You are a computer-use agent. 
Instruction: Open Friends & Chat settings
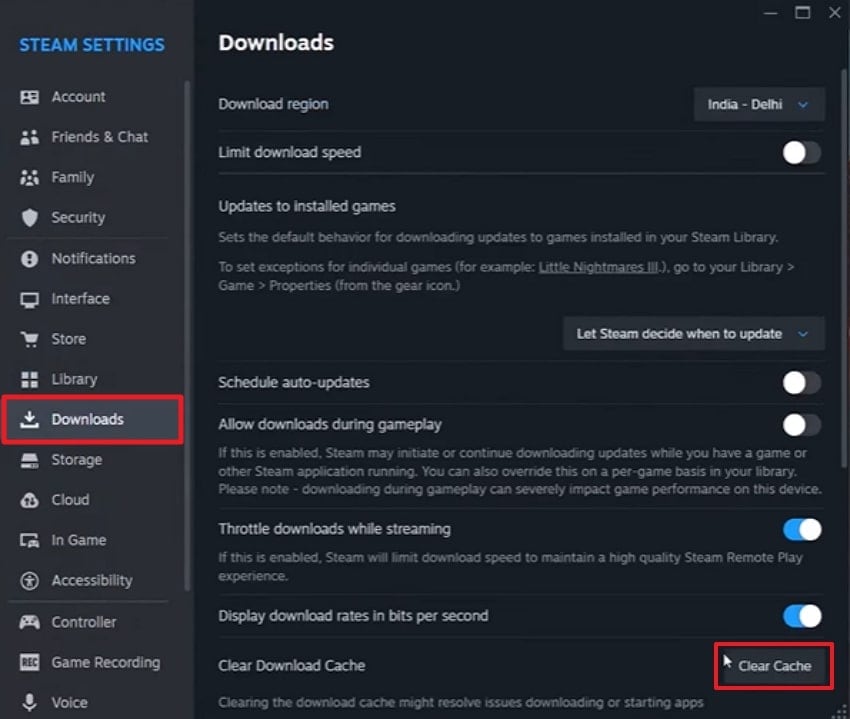(30, 137)
